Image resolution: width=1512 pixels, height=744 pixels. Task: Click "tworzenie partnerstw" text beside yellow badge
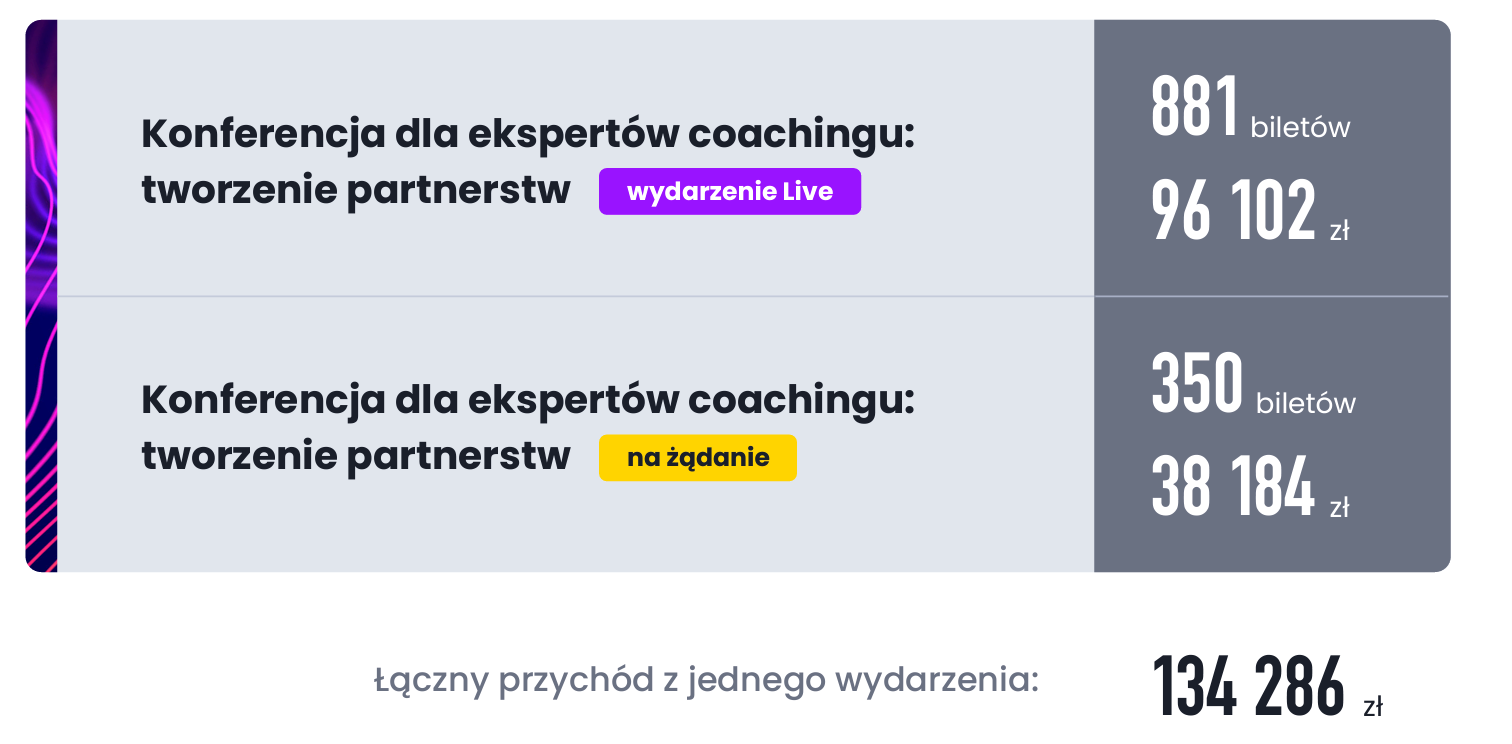click(x=355, y=458)
